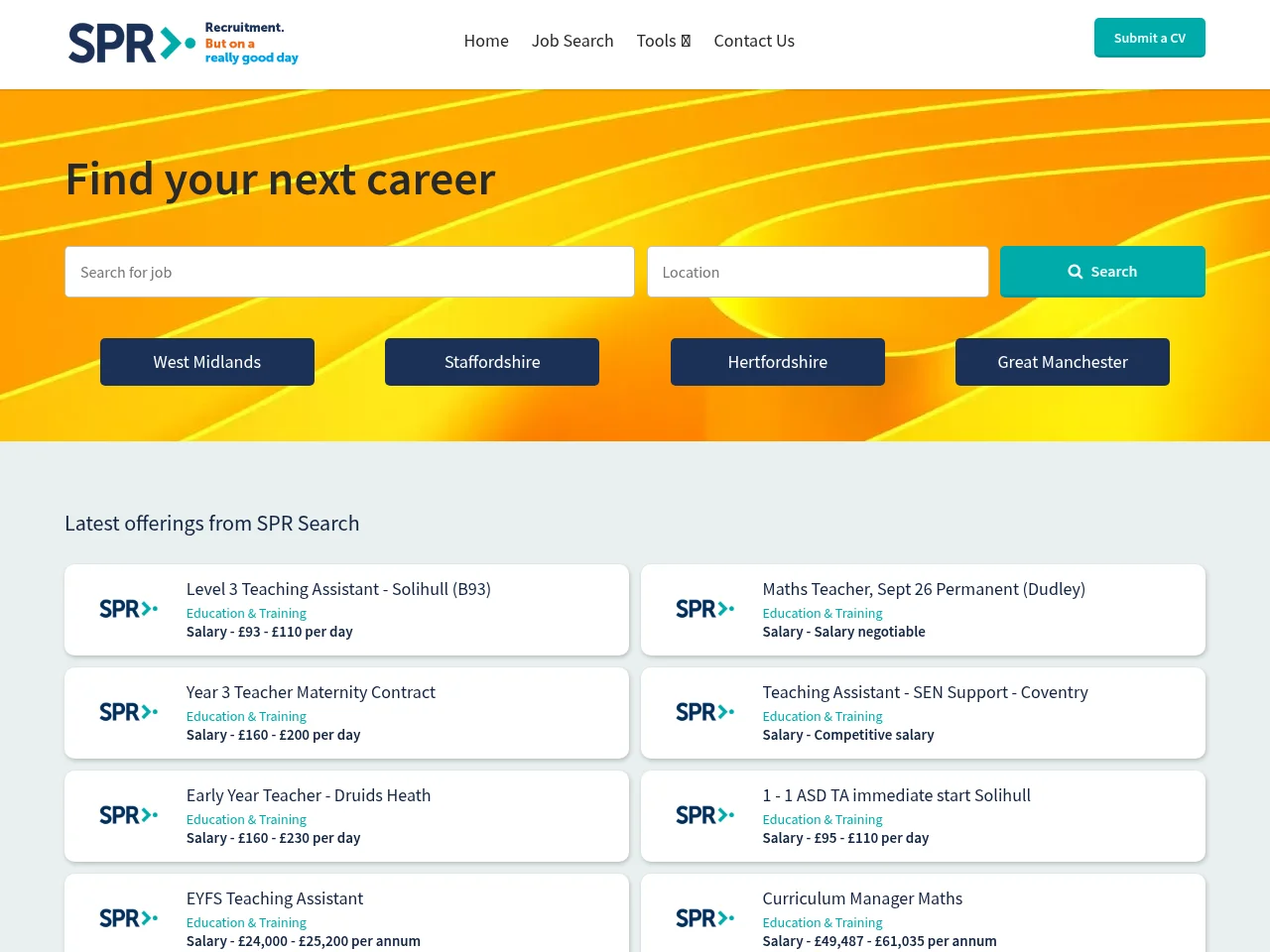
Task: Click the Search button
Action: pyautogui.click(x=1102, y=272)
